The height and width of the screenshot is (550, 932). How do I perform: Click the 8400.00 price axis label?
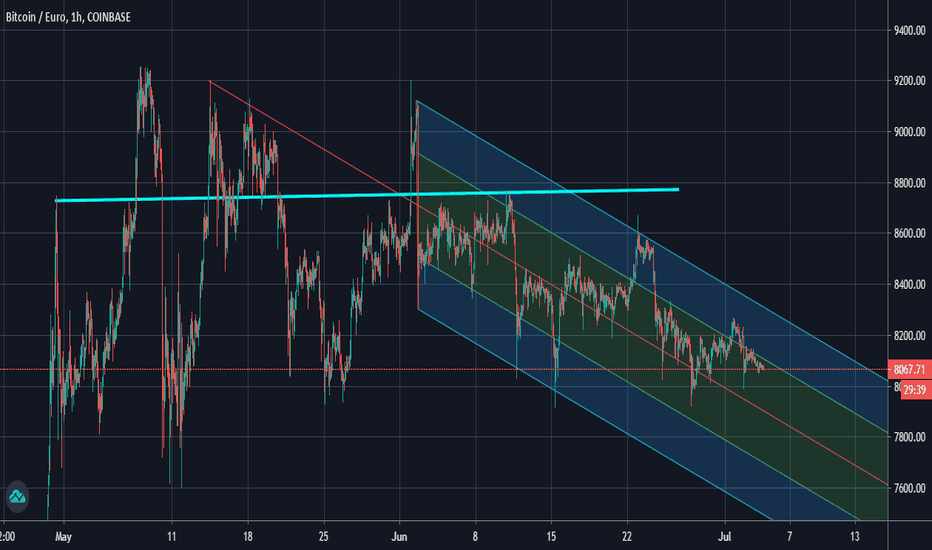pyautogui.click(x=909, y=284)
